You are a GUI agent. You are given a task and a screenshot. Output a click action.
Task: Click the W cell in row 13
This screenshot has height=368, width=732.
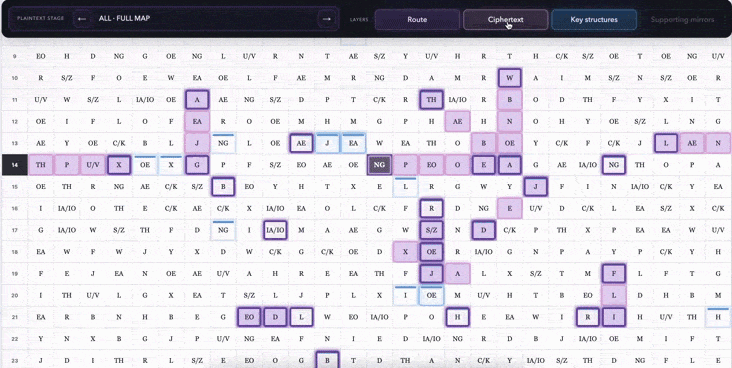(379, 143)
